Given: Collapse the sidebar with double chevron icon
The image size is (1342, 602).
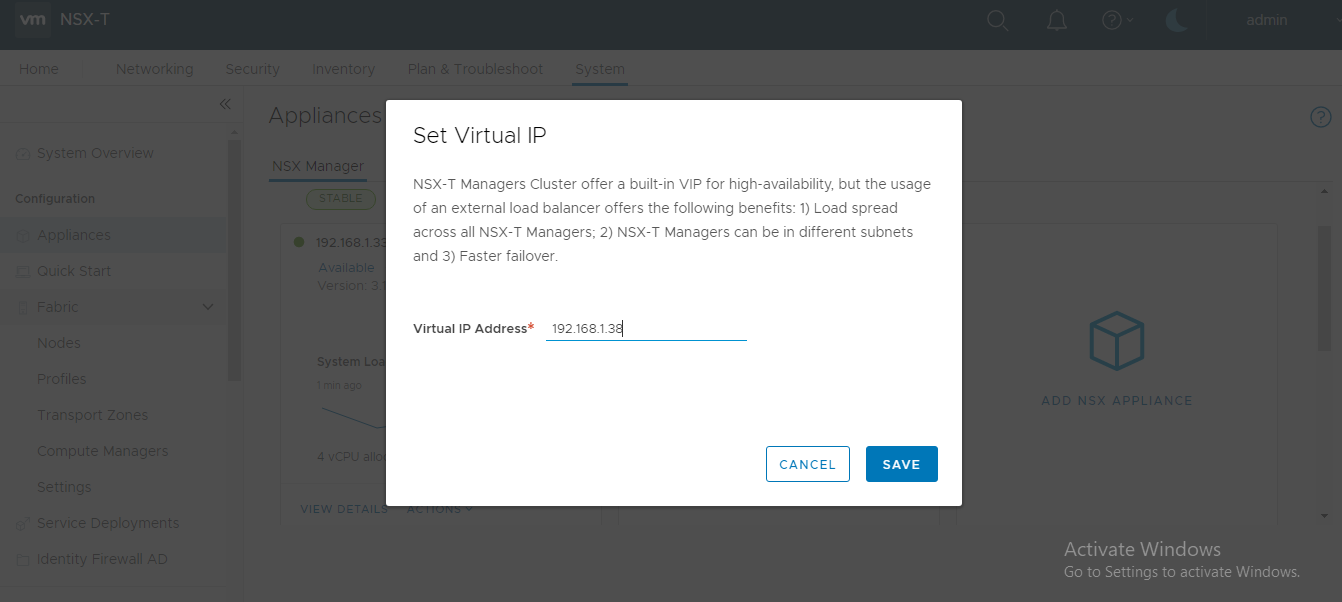Looking at the screenshot, I should 225,104.
